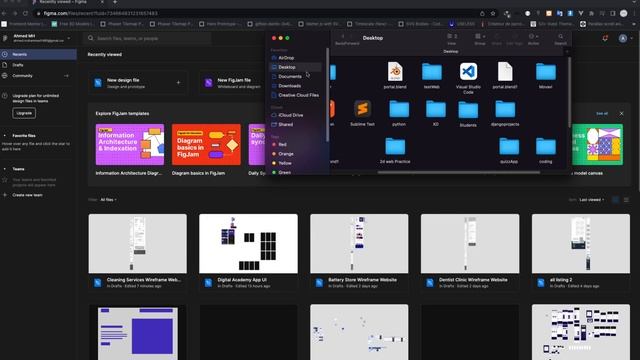Collapse the Teams section
This screenshot has height=360, width=640.
click(5, 169)
